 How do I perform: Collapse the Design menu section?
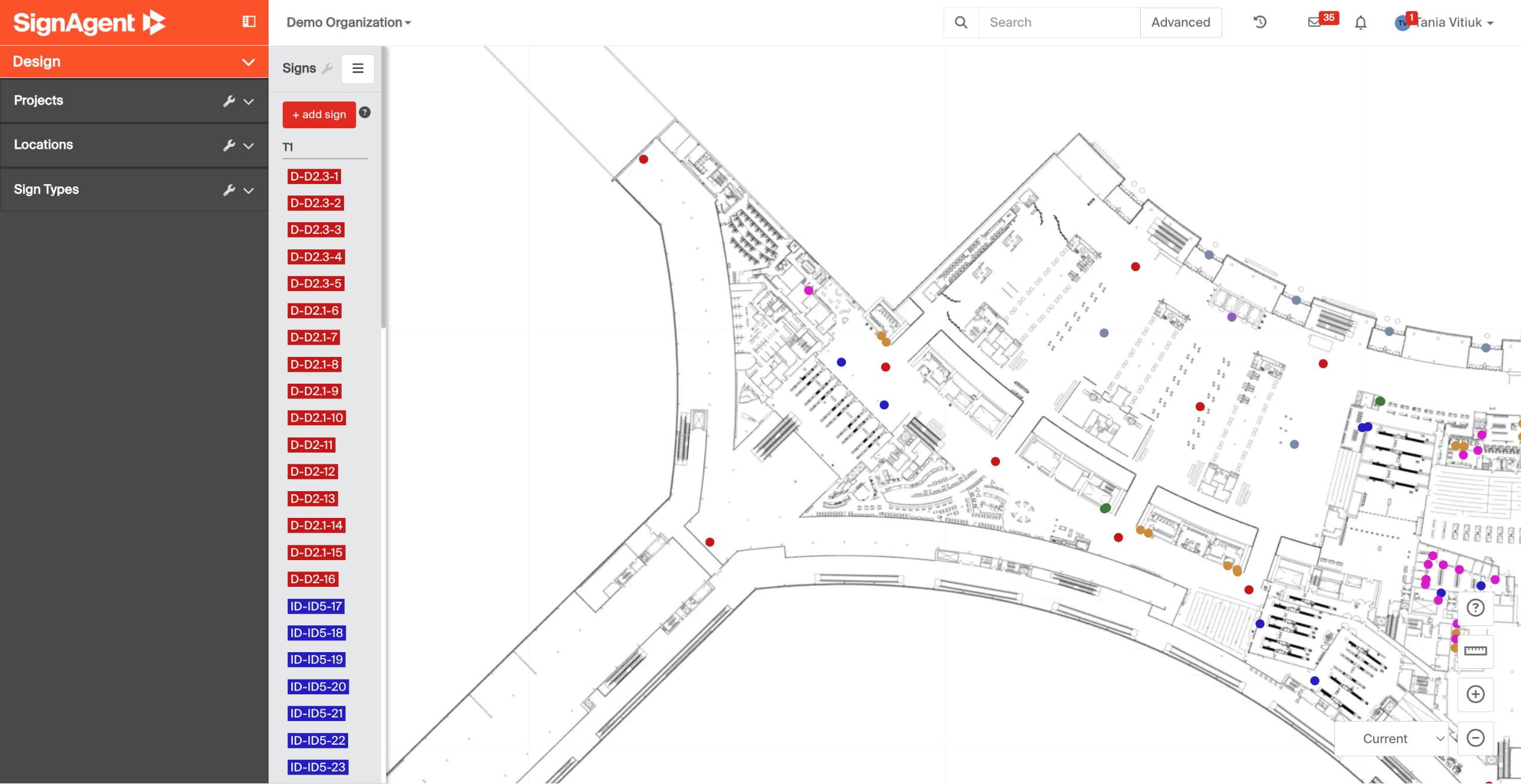pos(248,62)
